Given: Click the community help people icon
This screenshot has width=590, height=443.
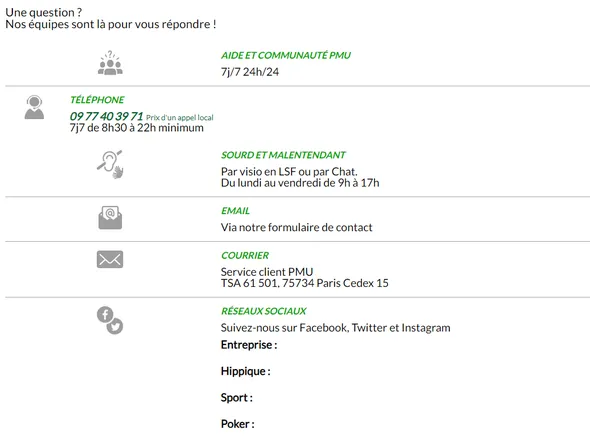Looking at the screenshot, I should [110, 63].
